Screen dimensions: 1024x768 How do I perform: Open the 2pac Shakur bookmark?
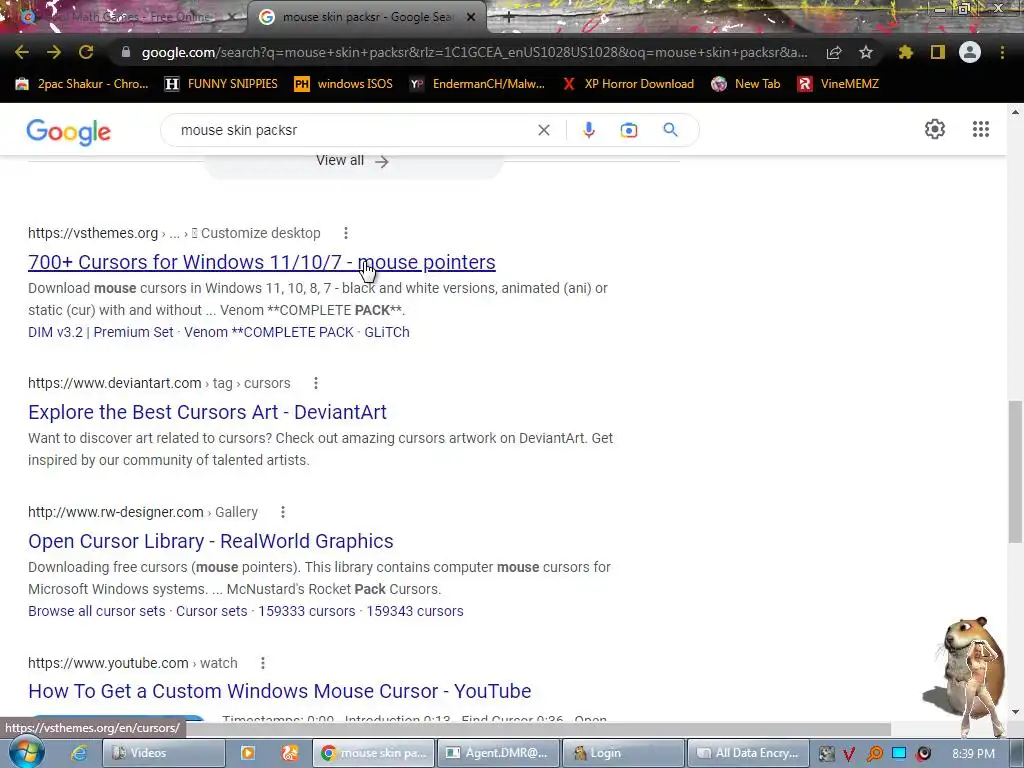pos(82,84)
